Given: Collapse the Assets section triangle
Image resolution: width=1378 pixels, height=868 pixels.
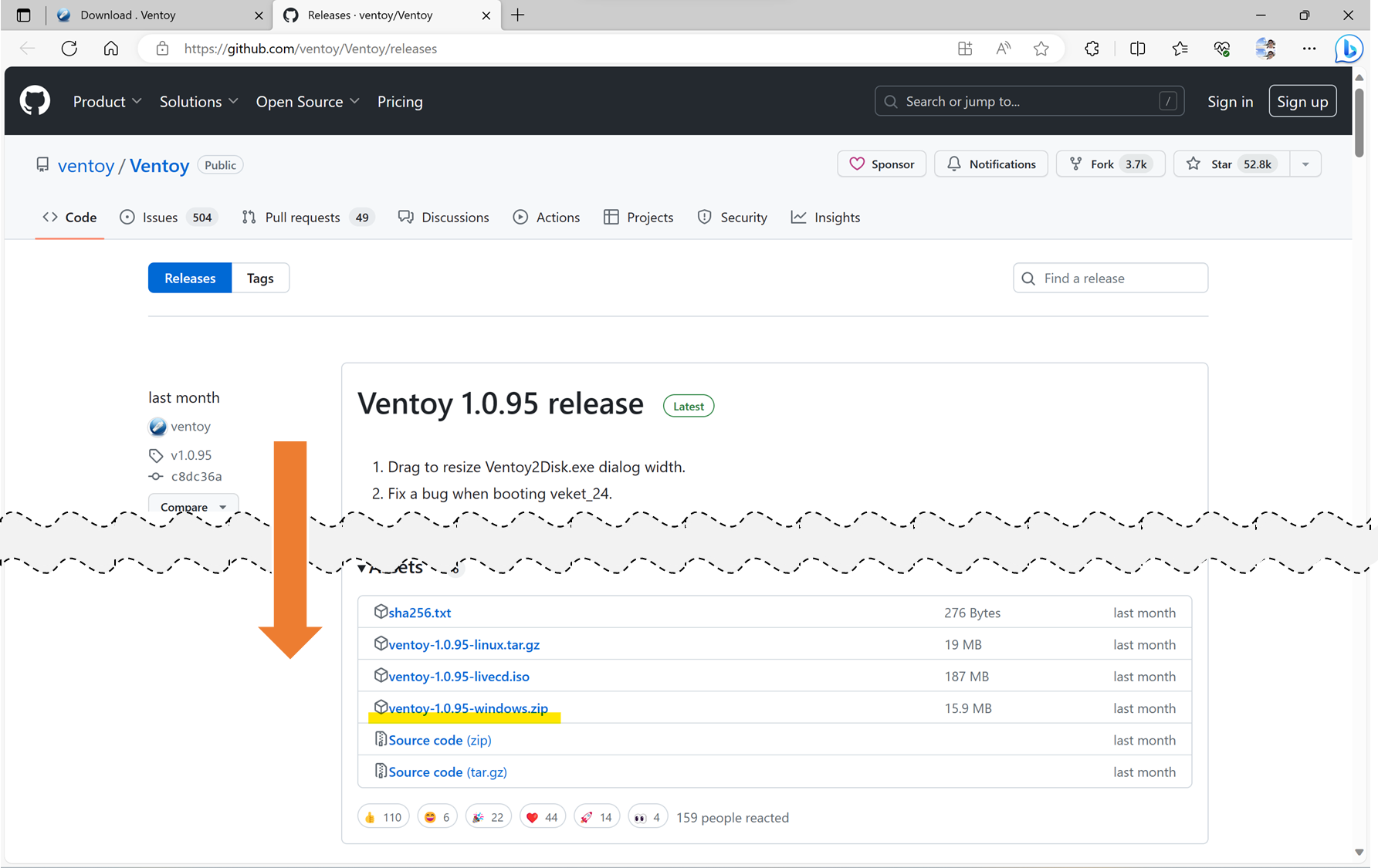Looking at the screenshot, I should (361, 568).
